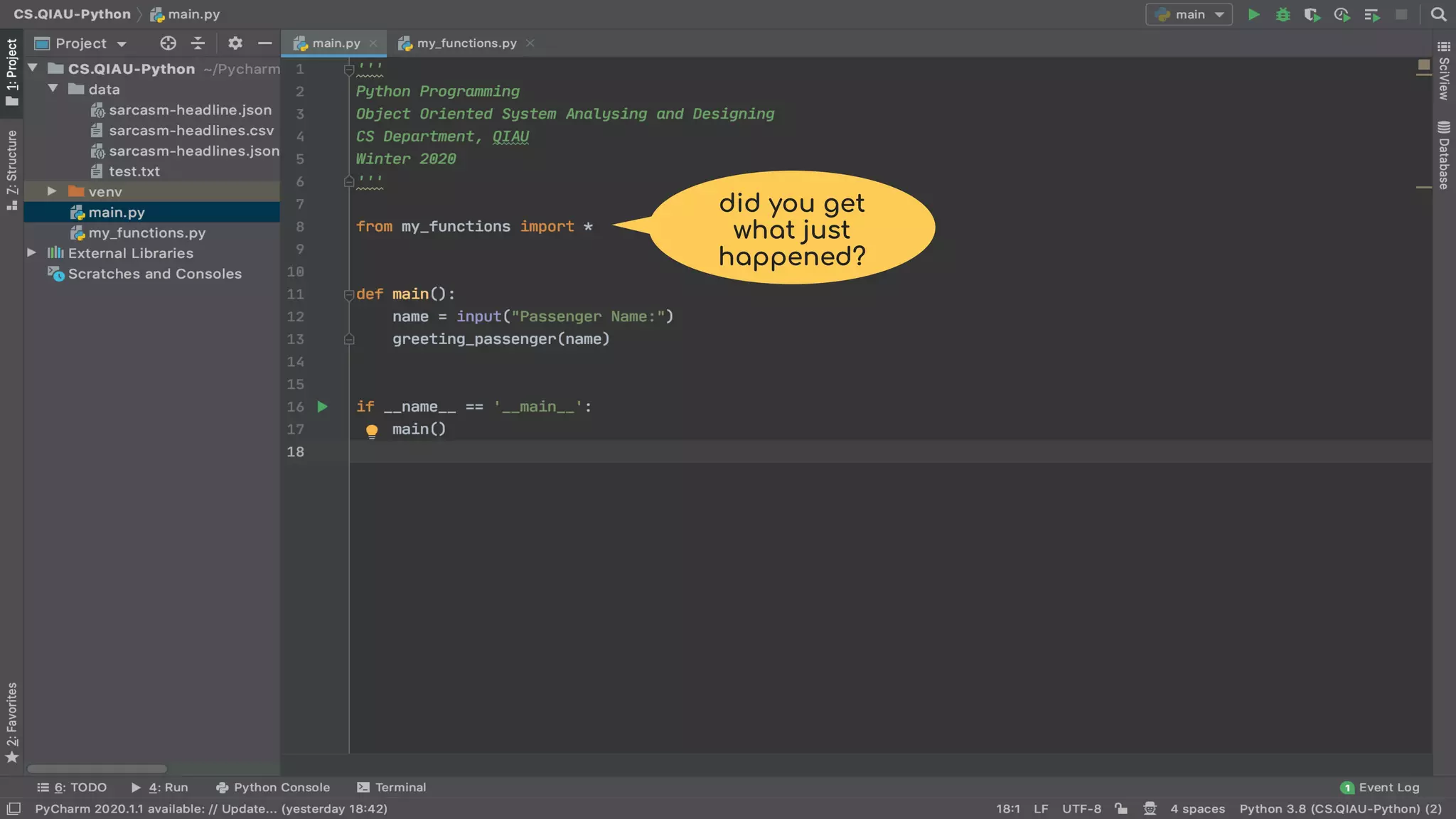The width and height of the screenshot is (1456, 819).
Task: Click the run gutter arrow on line 16
Action: pos(322,407)
